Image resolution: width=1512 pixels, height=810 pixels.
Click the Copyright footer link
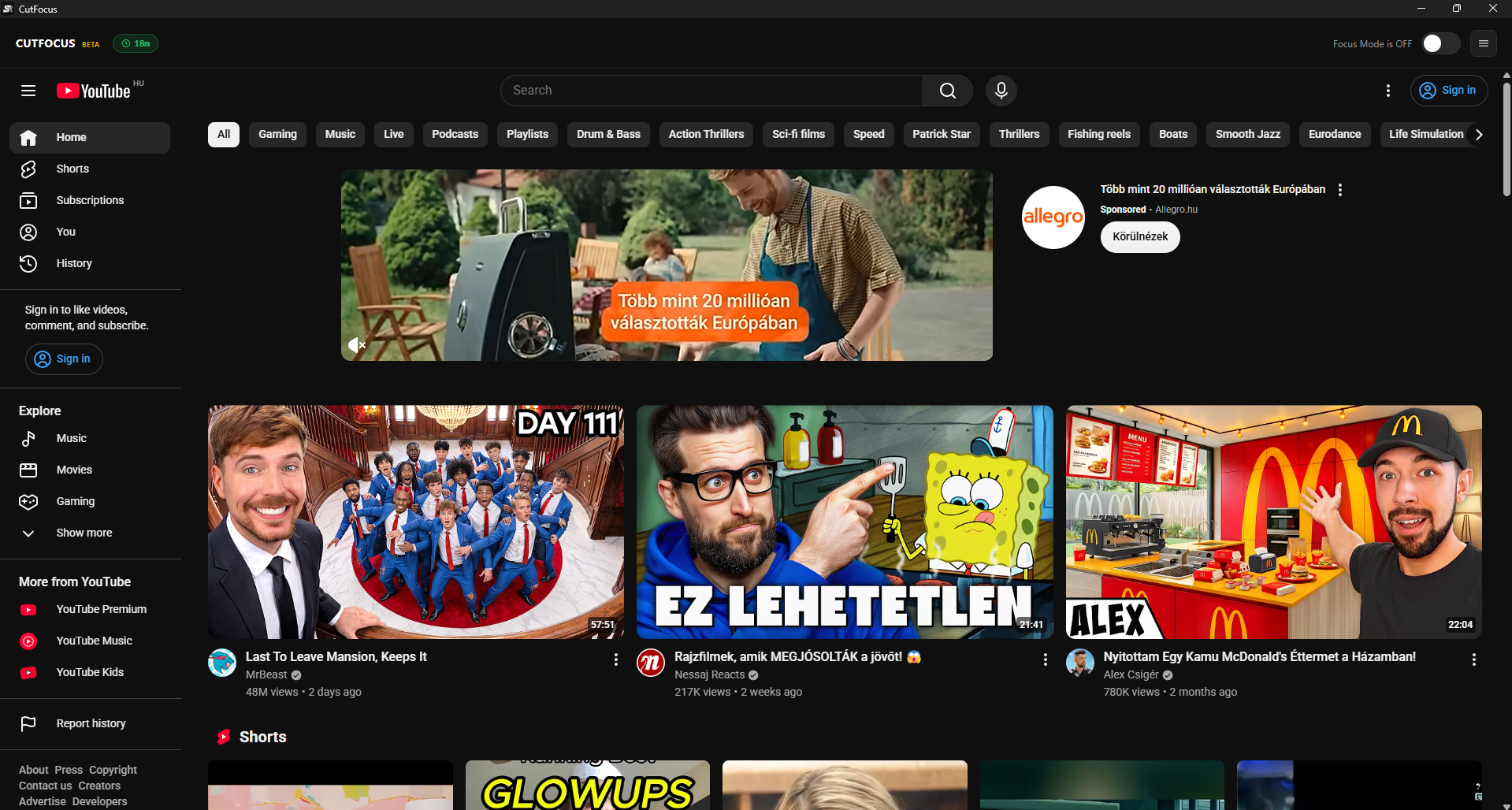click(x=113, y=770)
